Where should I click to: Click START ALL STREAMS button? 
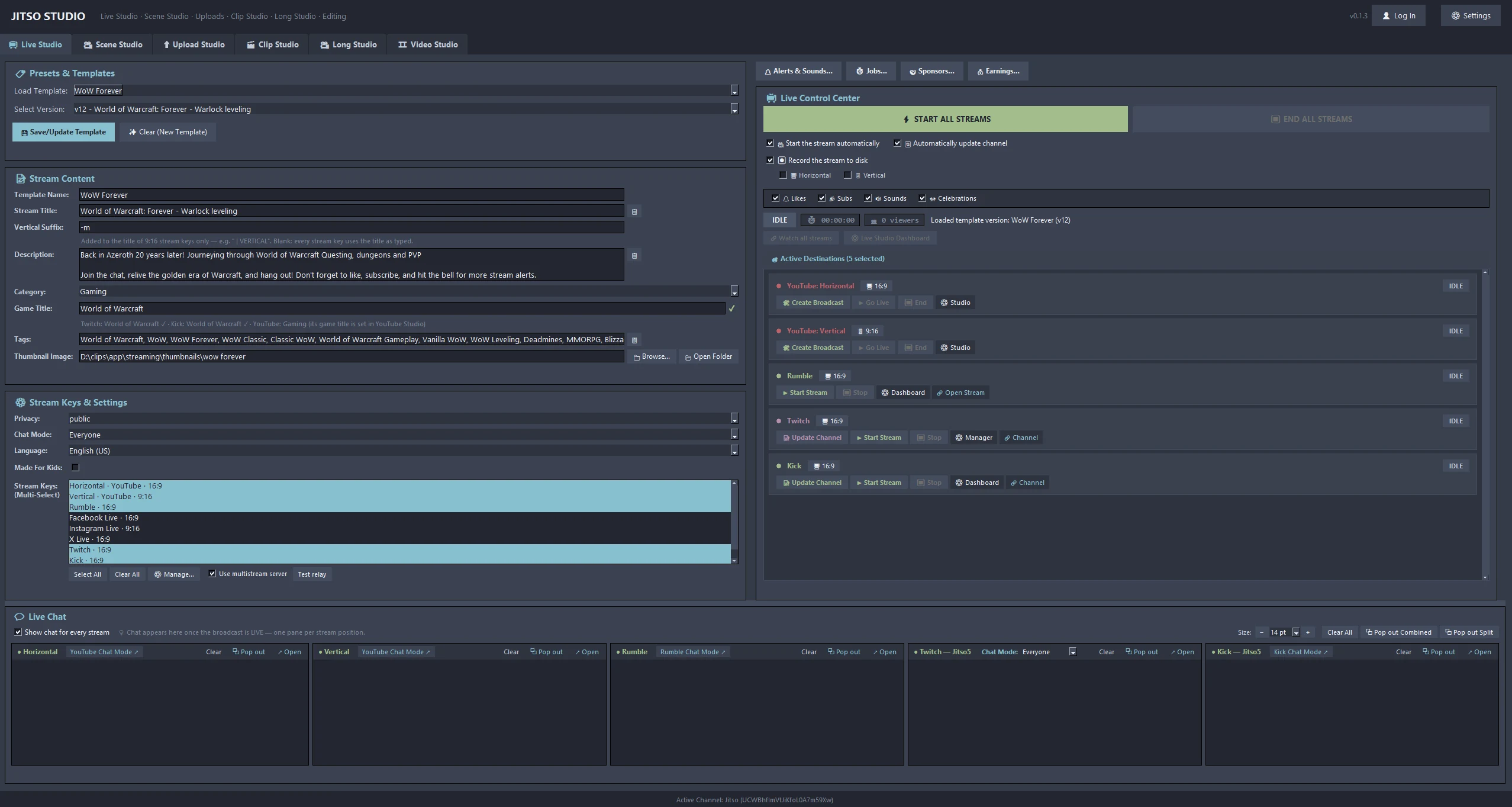pyautogui.click(x=945, y=119)
